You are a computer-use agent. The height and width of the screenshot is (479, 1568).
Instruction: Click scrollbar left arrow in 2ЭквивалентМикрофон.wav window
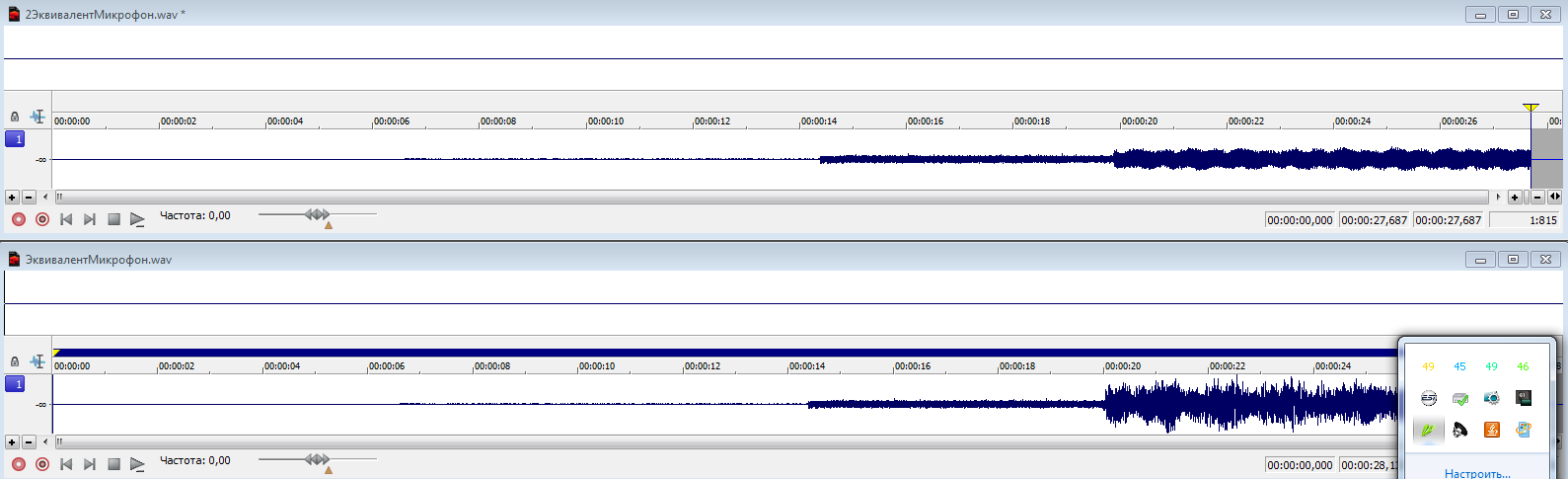[45, 198]
